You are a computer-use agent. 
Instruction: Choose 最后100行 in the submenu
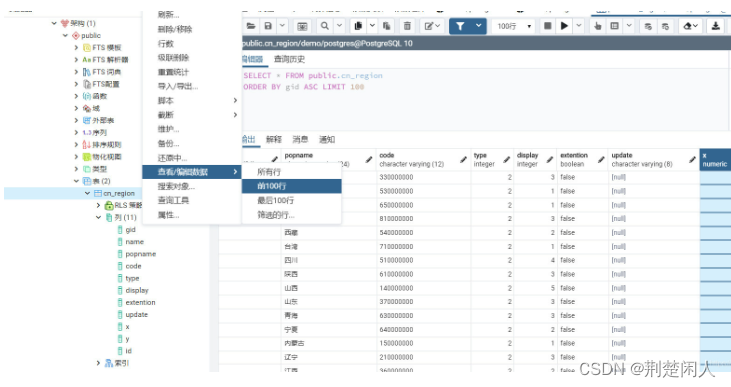click(292, 200)
